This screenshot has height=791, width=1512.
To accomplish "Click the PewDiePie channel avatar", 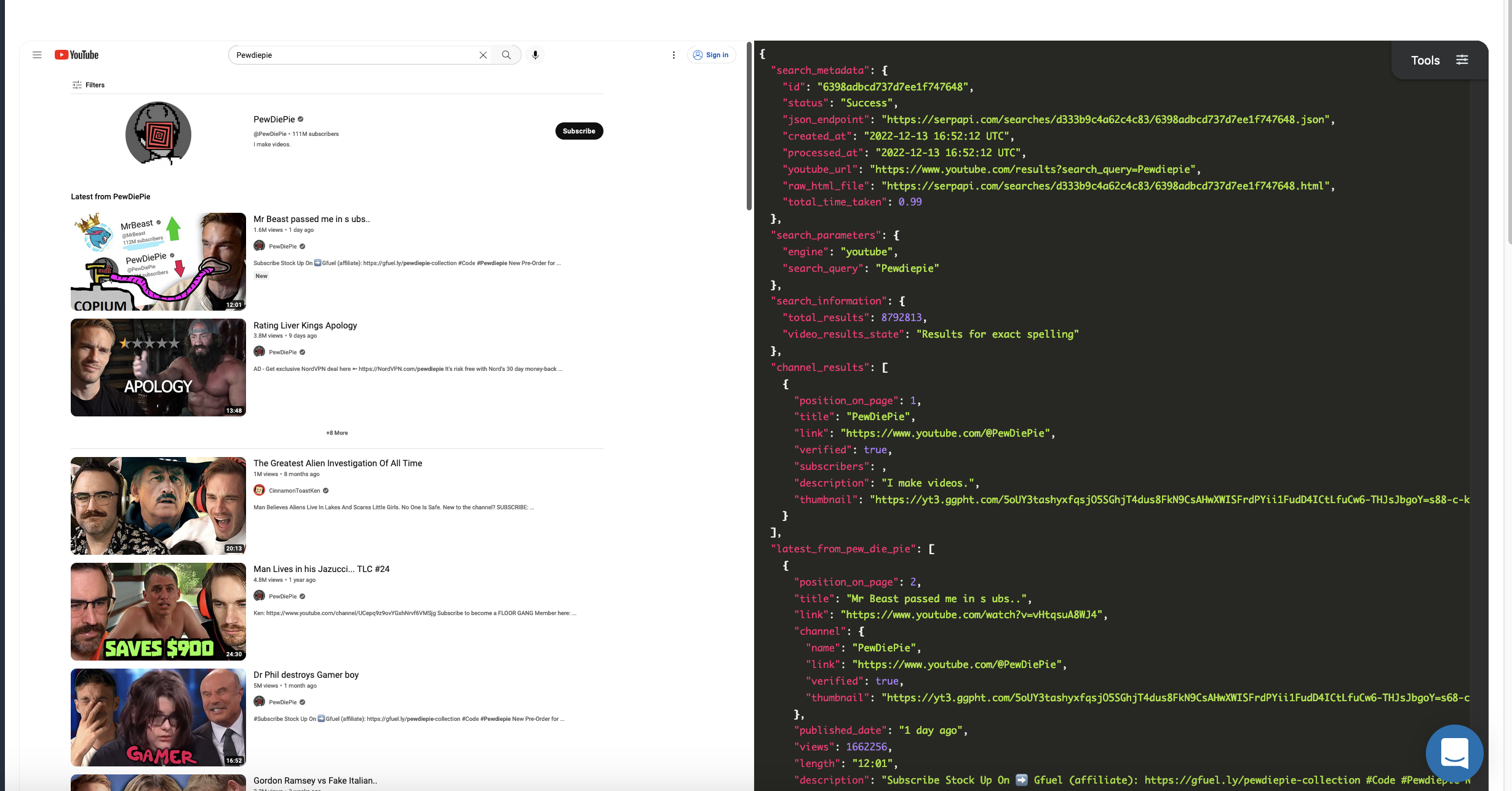I will tap(157, 134).
